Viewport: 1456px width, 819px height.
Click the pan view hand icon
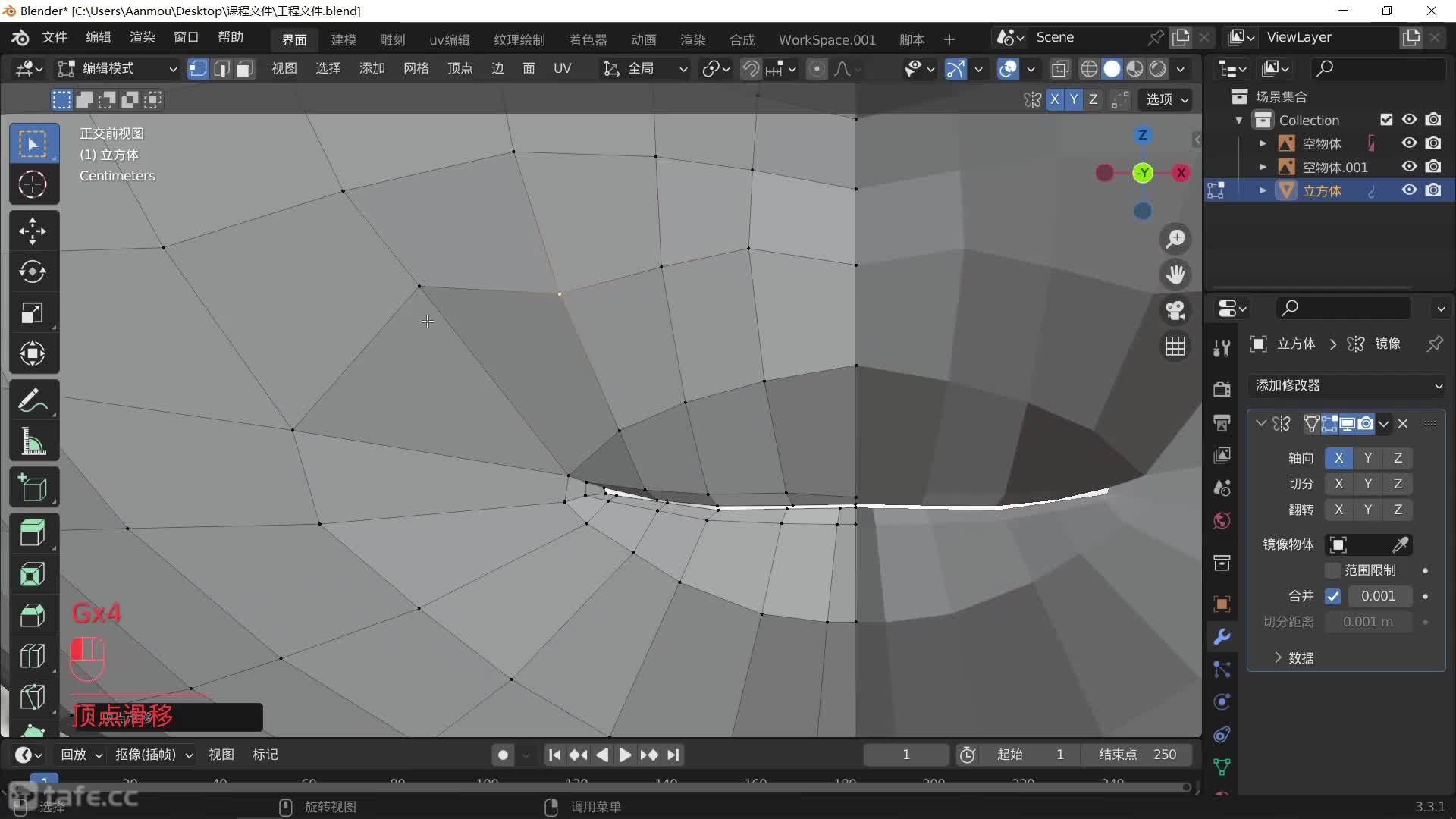(x=1175, y=275)
